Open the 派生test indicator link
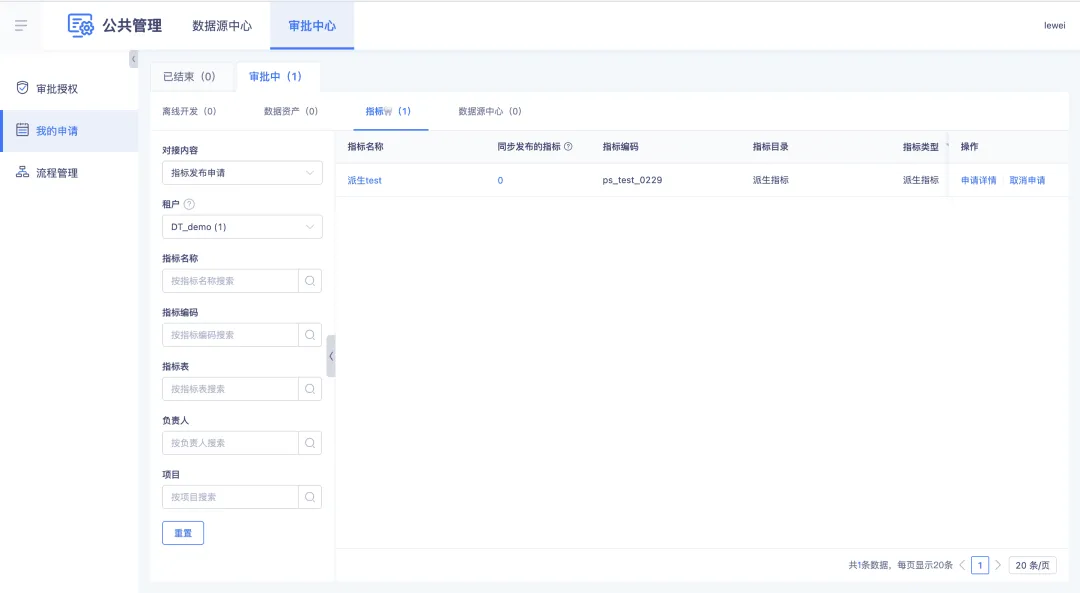This screenshot has height=593, width=1080. click(364, 180)
